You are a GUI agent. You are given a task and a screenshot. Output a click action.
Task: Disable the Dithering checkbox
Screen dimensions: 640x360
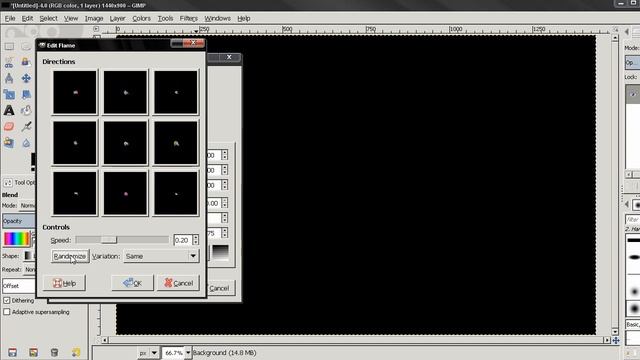click(x=7, y=300)
